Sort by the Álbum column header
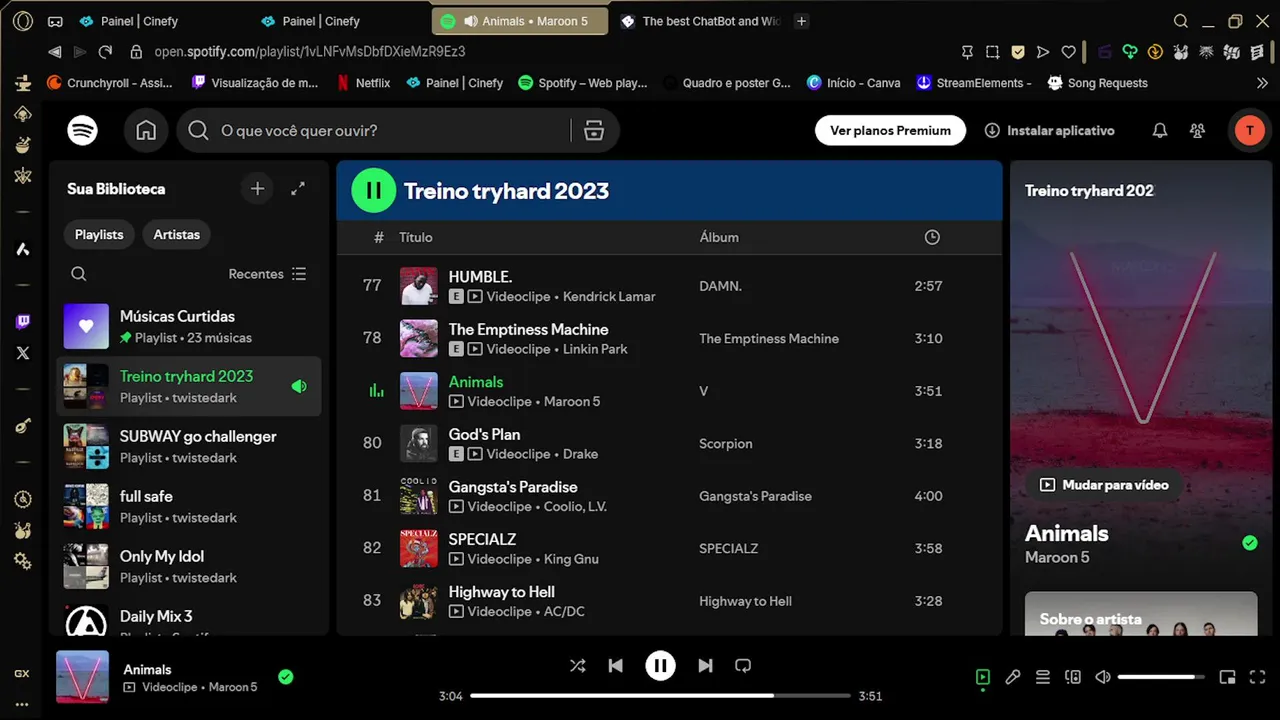Viewport: 1280px width, 720px height. point(719,237)
